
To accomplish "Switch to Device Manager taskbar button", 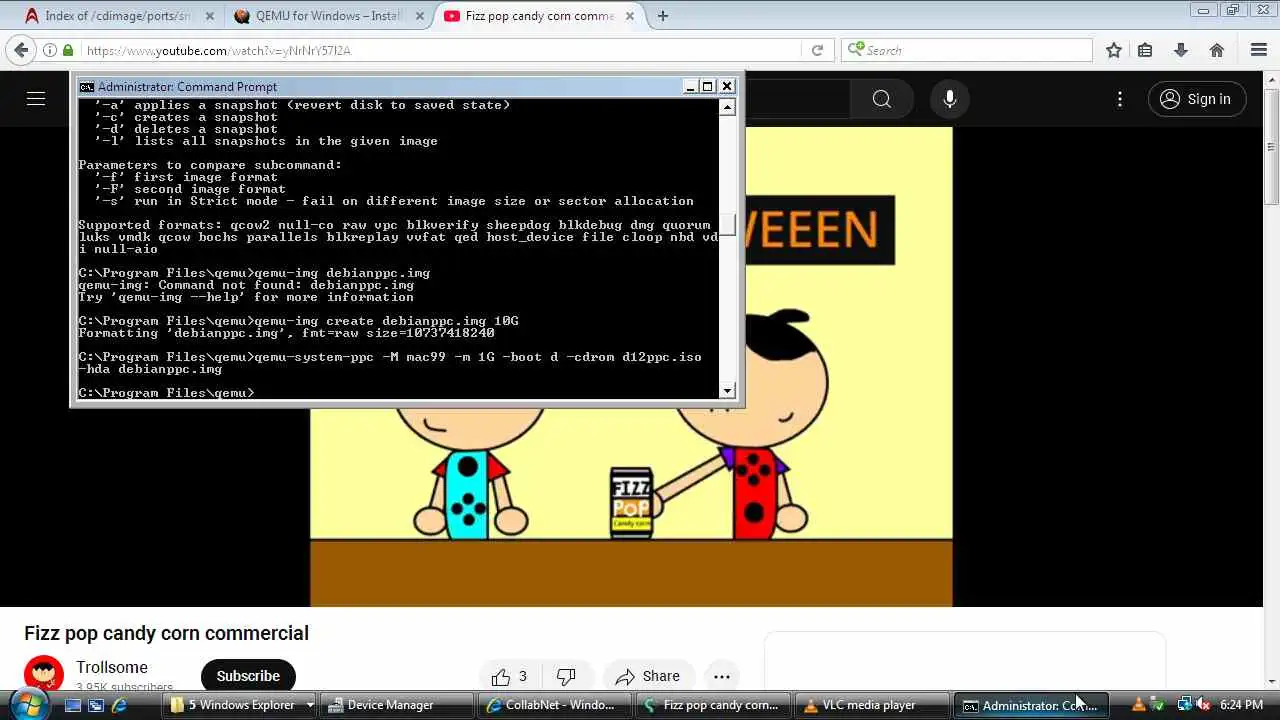I will click(395, 705).
